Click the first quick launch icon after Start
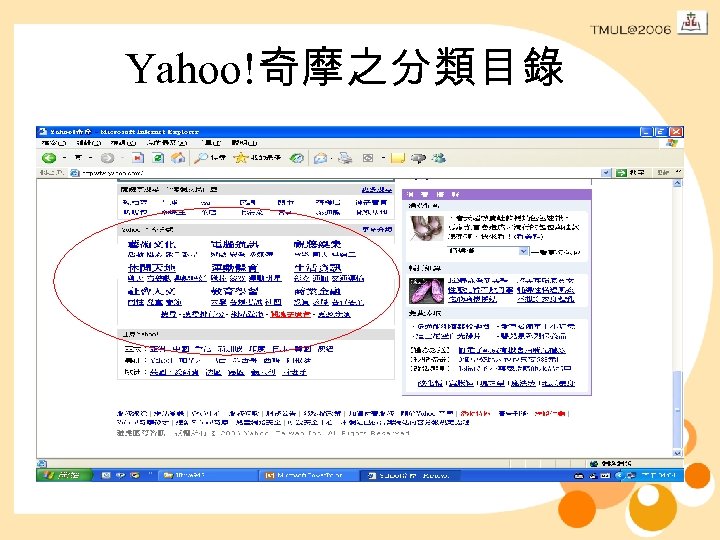 [x=106, y=475]
